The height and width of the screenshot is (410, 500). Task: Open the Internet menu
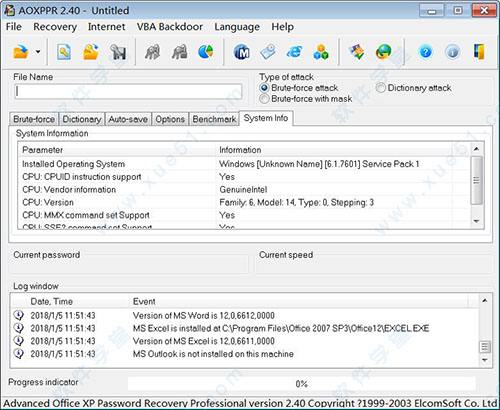(x=106, y=27)
